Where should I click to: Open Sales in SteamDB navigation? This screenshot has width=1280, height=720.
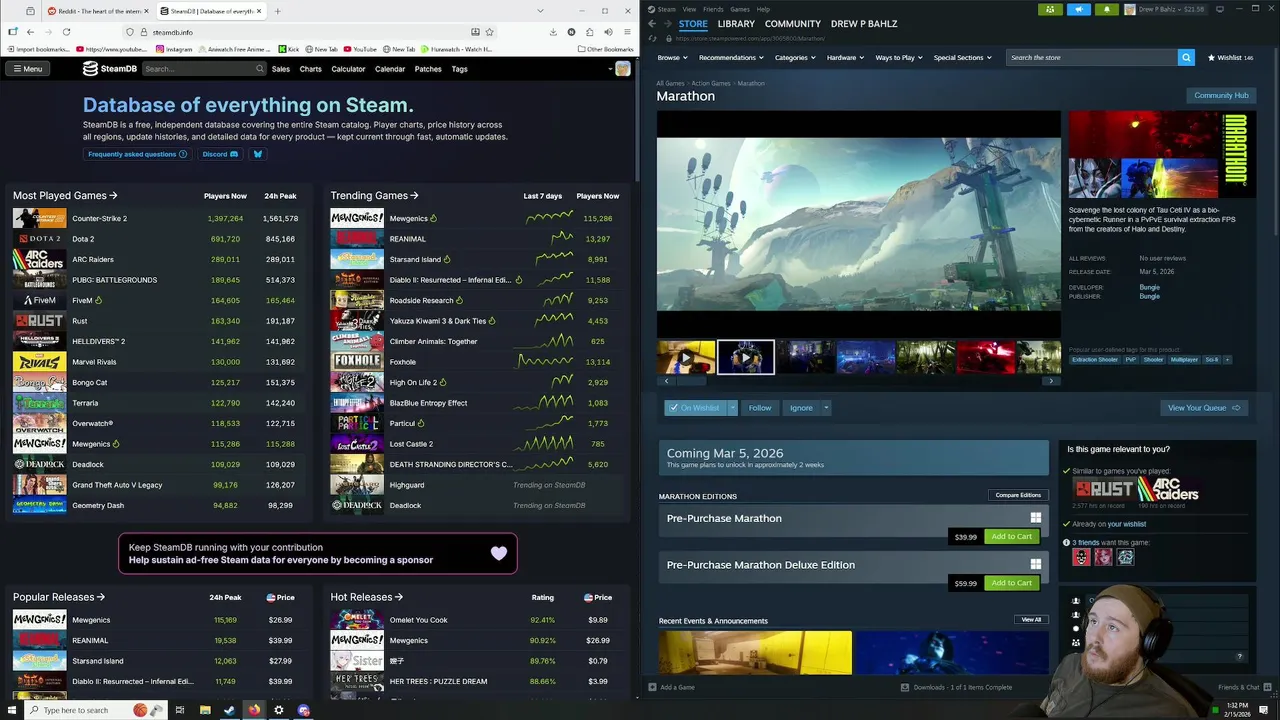[x=281, y=69]
